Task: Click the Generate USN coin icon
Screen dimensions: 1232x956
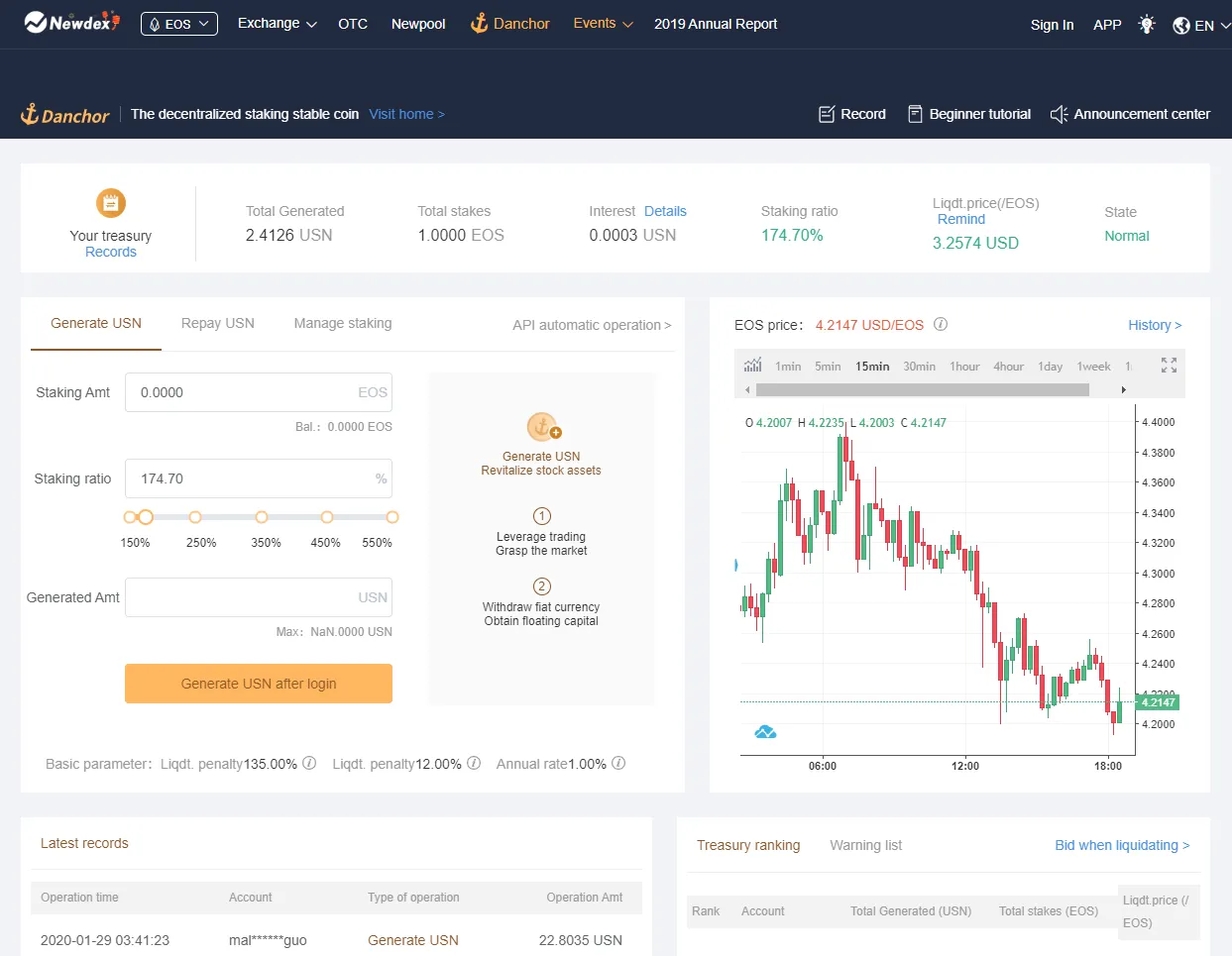Action: tap(542, 427)
